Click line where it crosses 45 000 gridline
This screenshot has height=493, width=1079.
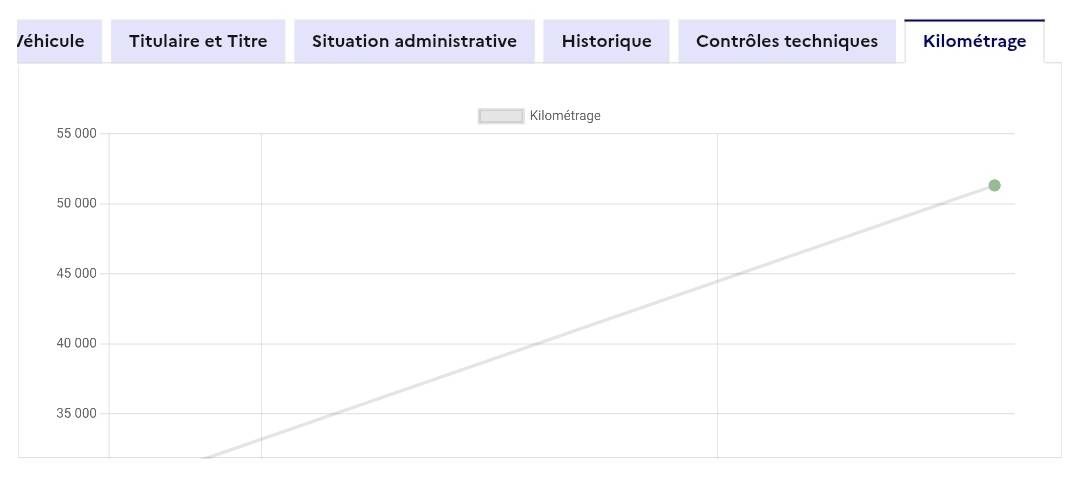tap(734, 274)
